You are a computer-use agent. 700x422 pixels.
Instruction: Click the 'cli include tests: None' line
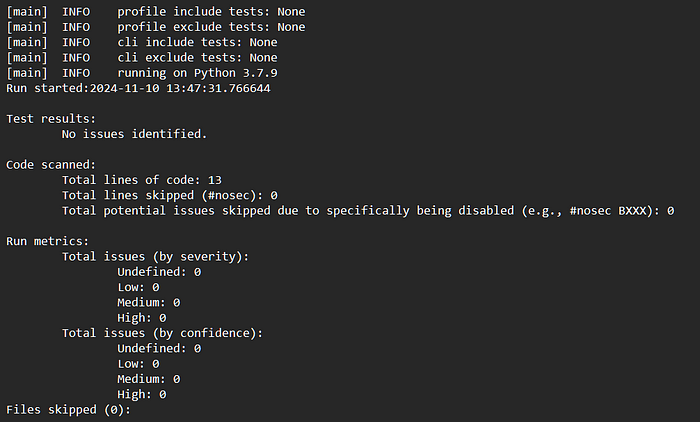click(197, 42)
